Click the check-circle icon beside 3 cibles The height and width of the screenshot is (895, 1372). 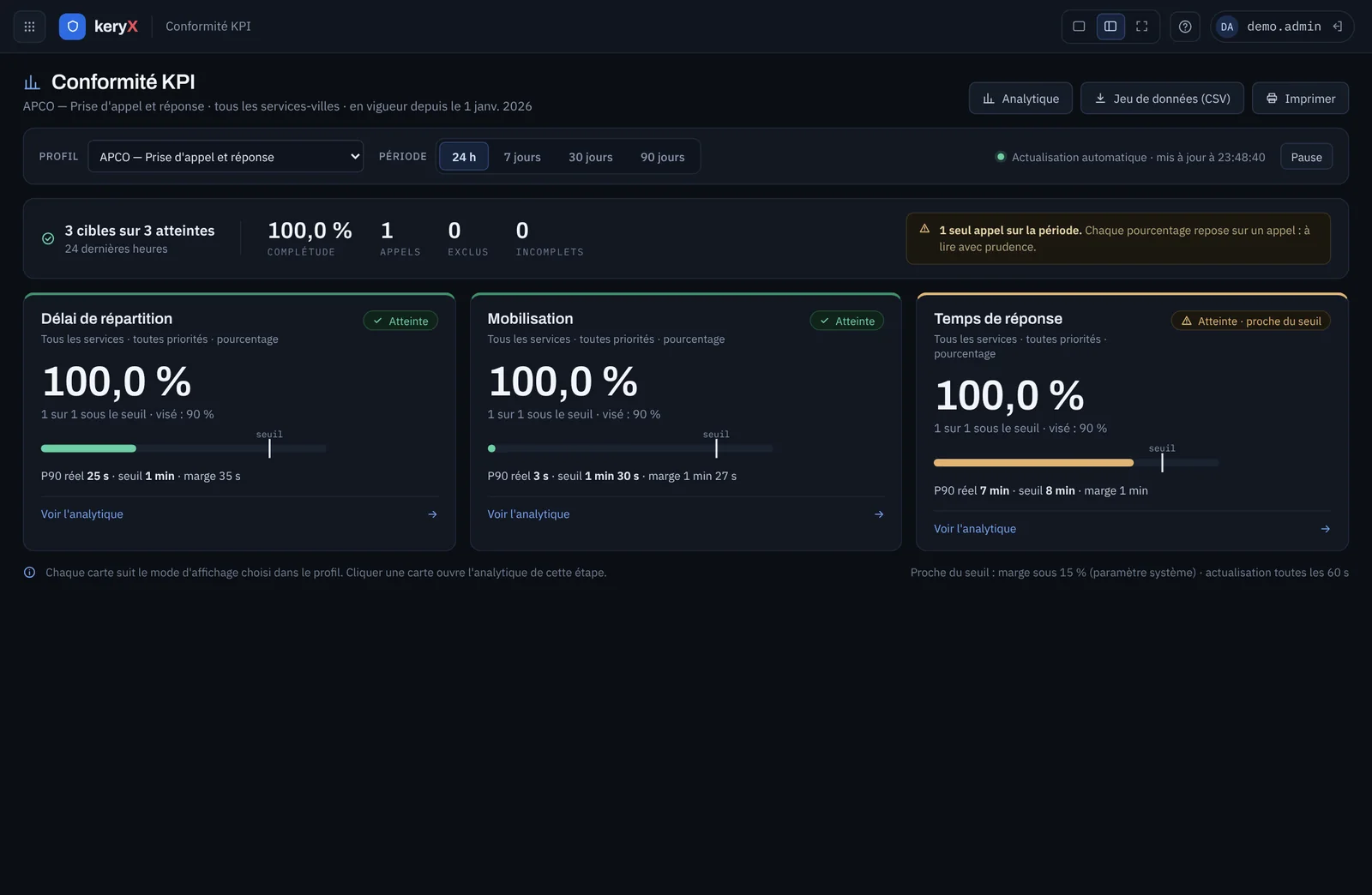(48, 238)
